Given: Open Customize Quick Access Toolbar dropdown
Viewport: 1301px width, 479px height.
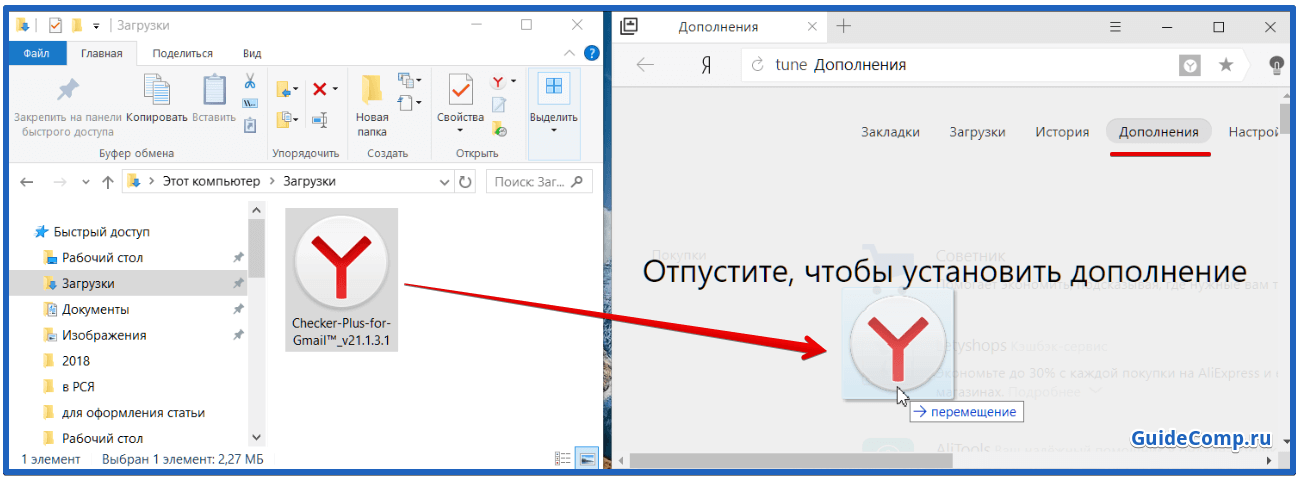Looking at the screenshot, I should tap(96, 25).
